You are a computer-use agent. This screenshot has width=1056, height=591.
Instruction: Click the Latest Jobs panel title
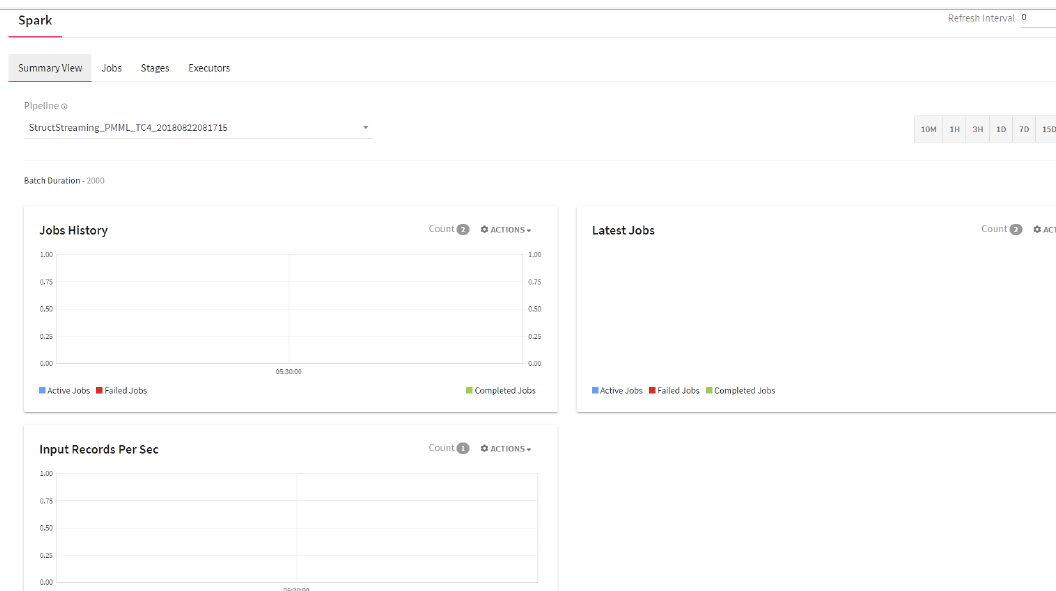pos(623,230)
